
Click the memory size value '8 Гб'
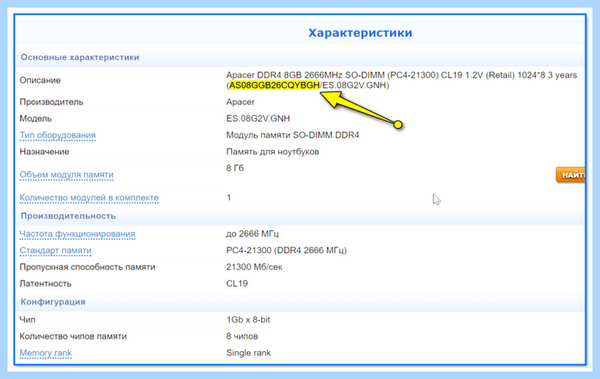[x=235, y=168]
